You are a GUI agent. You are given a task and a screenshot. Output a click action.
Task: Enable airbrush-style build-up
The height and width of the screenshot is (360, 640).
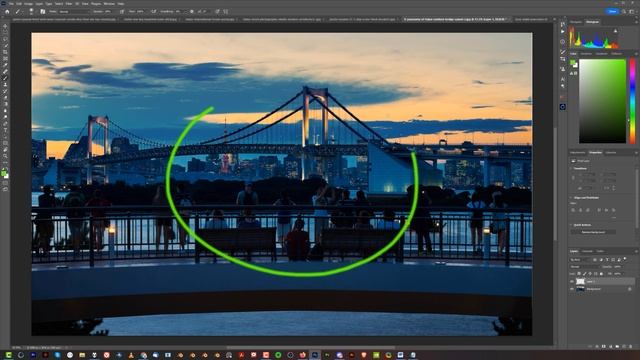pyautogui.click(x=153, y=11)
